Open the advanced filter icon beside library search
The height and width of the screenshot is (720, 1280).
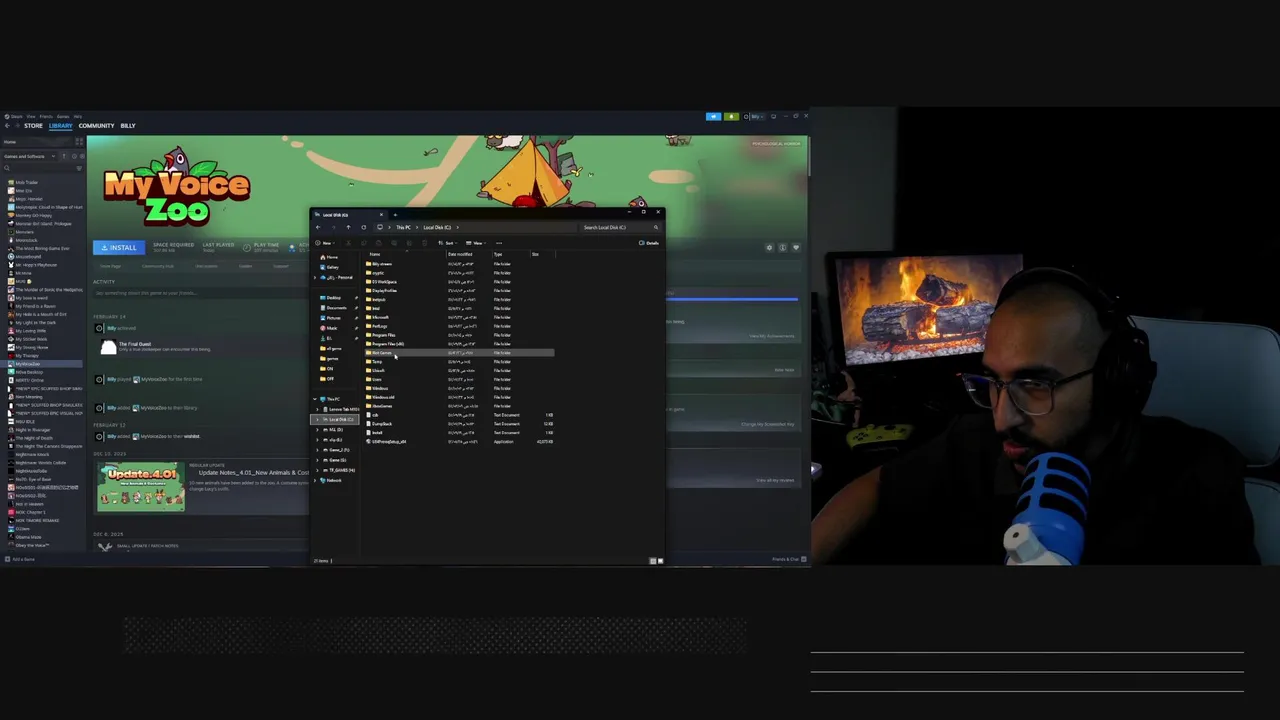pyautogui.click(x=79, y=168)
